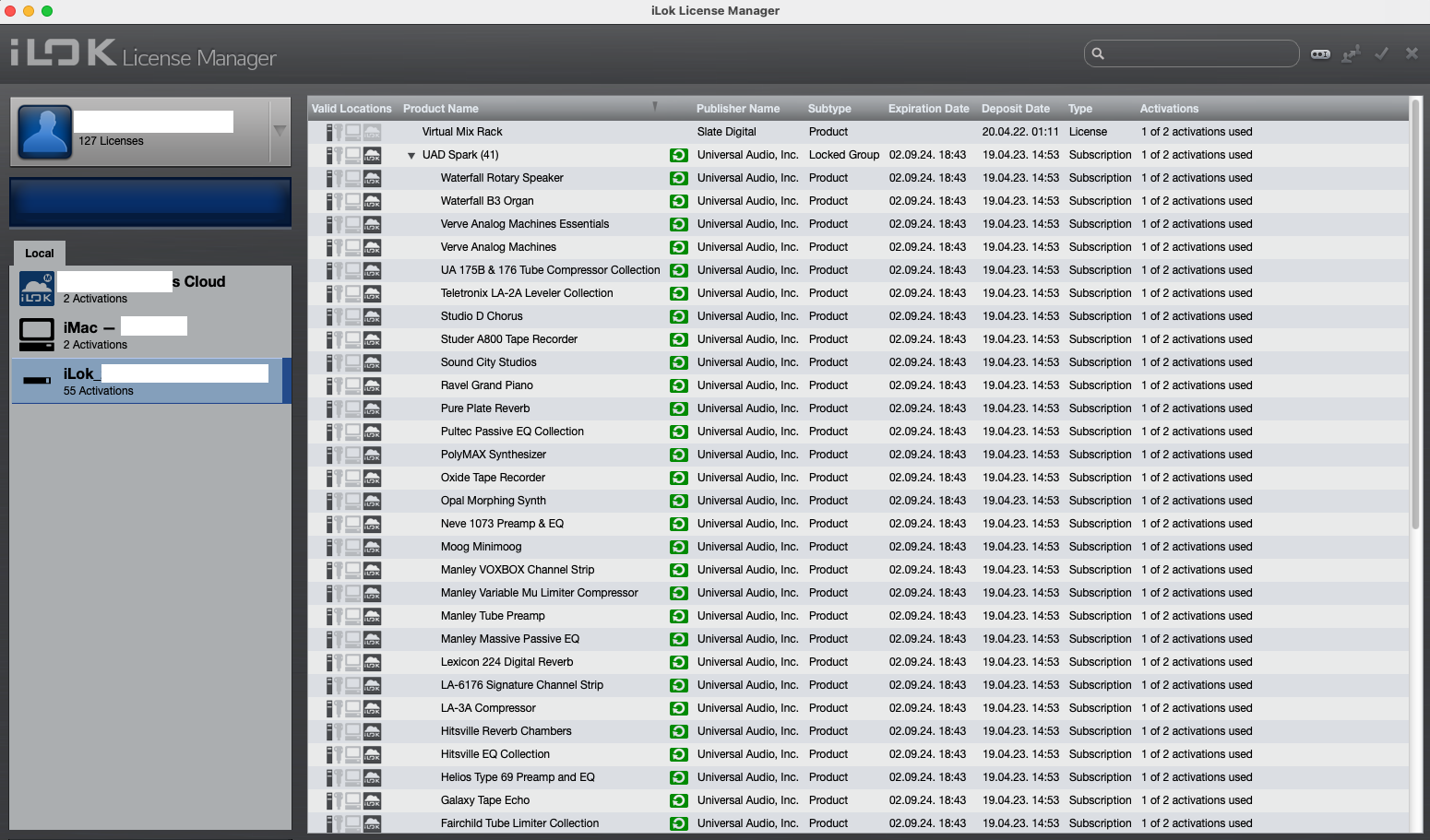Image resolution: width=1430 pixels, height=840 pixels.
Task: Sort by Deposit Date column header
Action: point(1016,109)
